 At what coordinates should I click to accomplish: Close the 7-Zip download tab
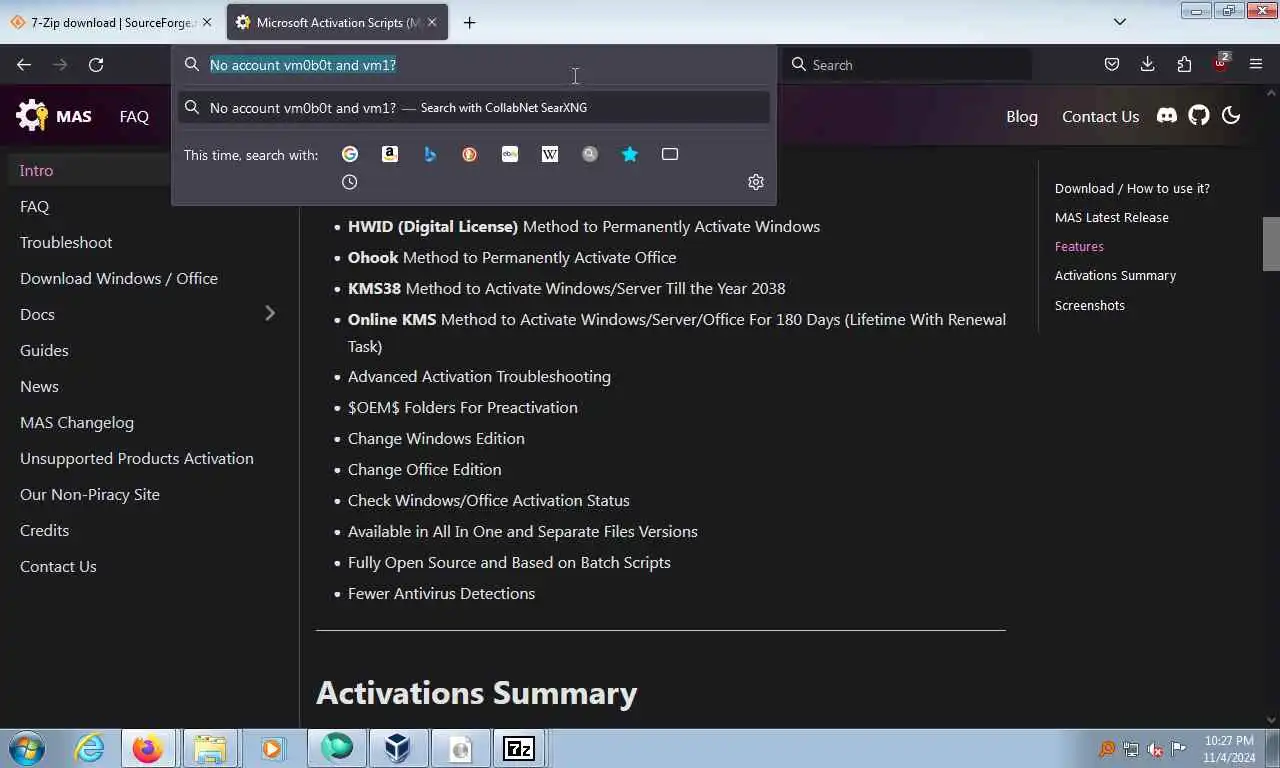[x=207, y=22]
